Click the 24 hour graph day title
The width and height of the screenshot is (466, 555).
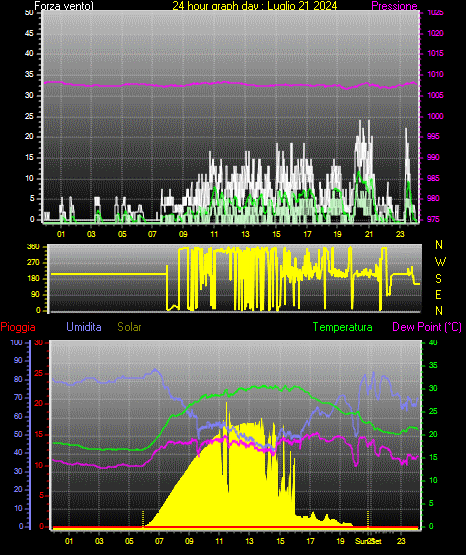[254, 6]
